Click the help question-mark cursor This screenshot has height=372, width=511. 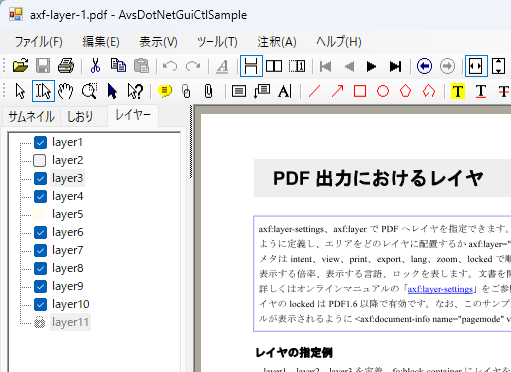(x=135, y=91)
